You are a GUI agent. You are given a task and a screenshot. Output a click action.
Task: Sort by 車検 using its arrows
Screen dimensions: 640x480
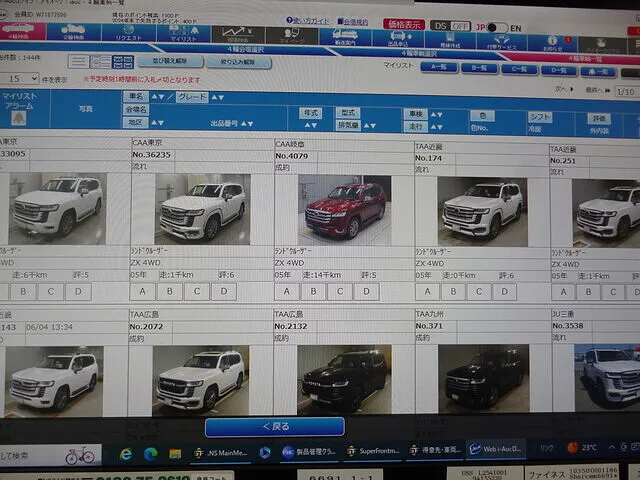pyautogui.click(x=436, y=115)
